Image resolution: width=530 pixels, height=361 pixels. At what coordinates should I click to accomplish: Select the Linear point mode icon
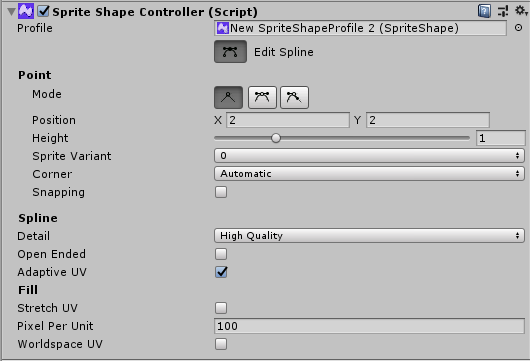228,97
